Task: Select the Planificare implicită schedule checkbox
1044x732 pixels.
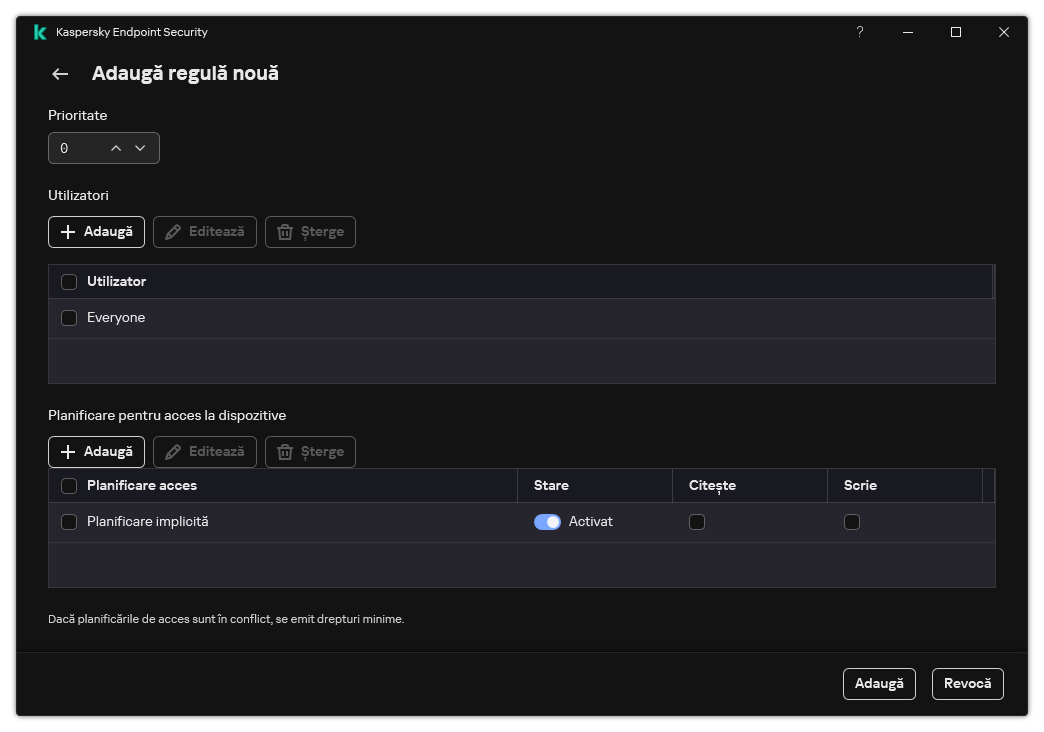Action: pos(69,521)
